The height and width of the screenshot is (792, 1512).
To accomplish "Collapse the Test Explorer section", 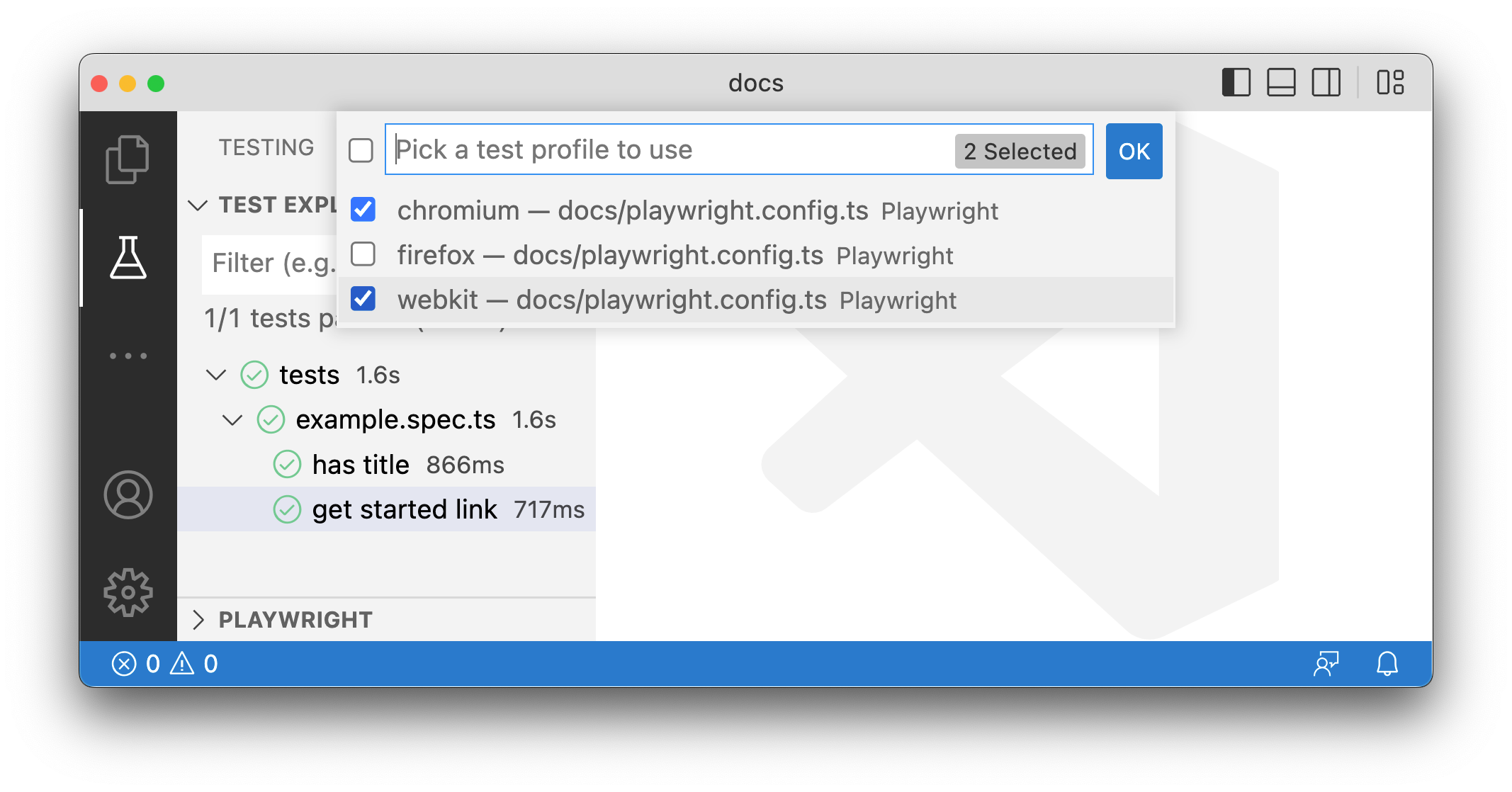I will pyautogui.click(x=198, y=205).
